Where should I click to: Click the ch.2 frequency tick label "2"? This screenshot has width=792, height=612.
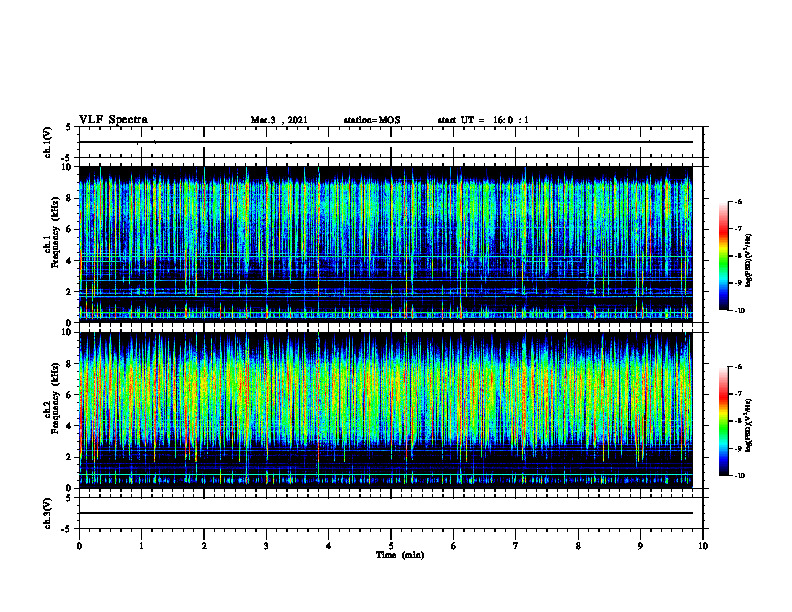tap(69, 457)
